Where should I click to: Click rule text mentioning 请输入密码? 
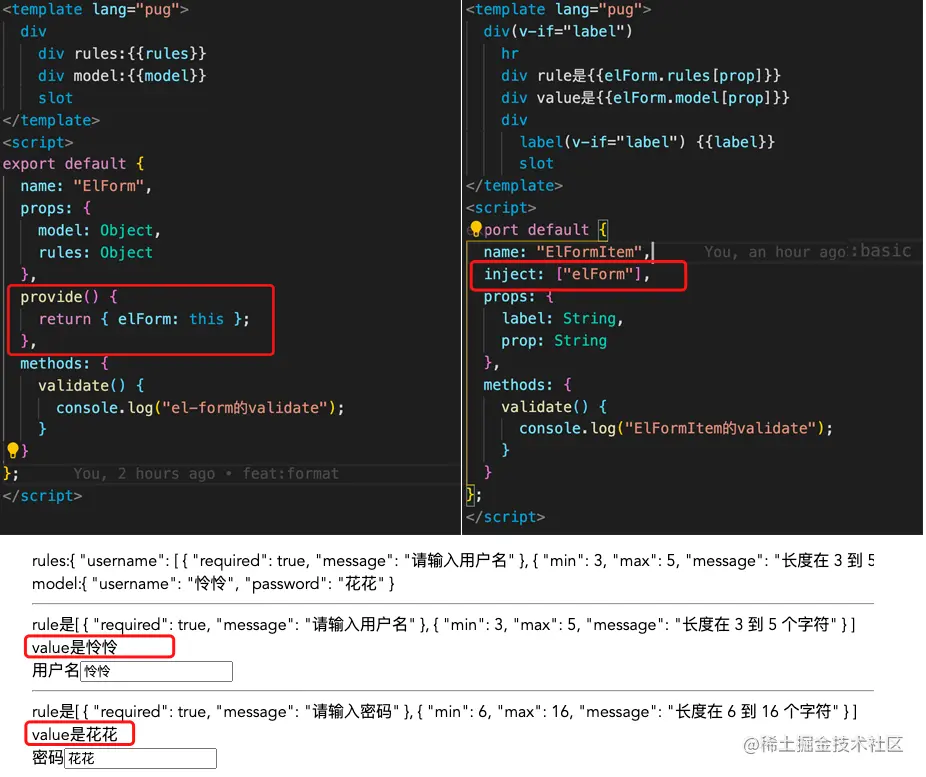pyautogui.click(x=444, y=711)
